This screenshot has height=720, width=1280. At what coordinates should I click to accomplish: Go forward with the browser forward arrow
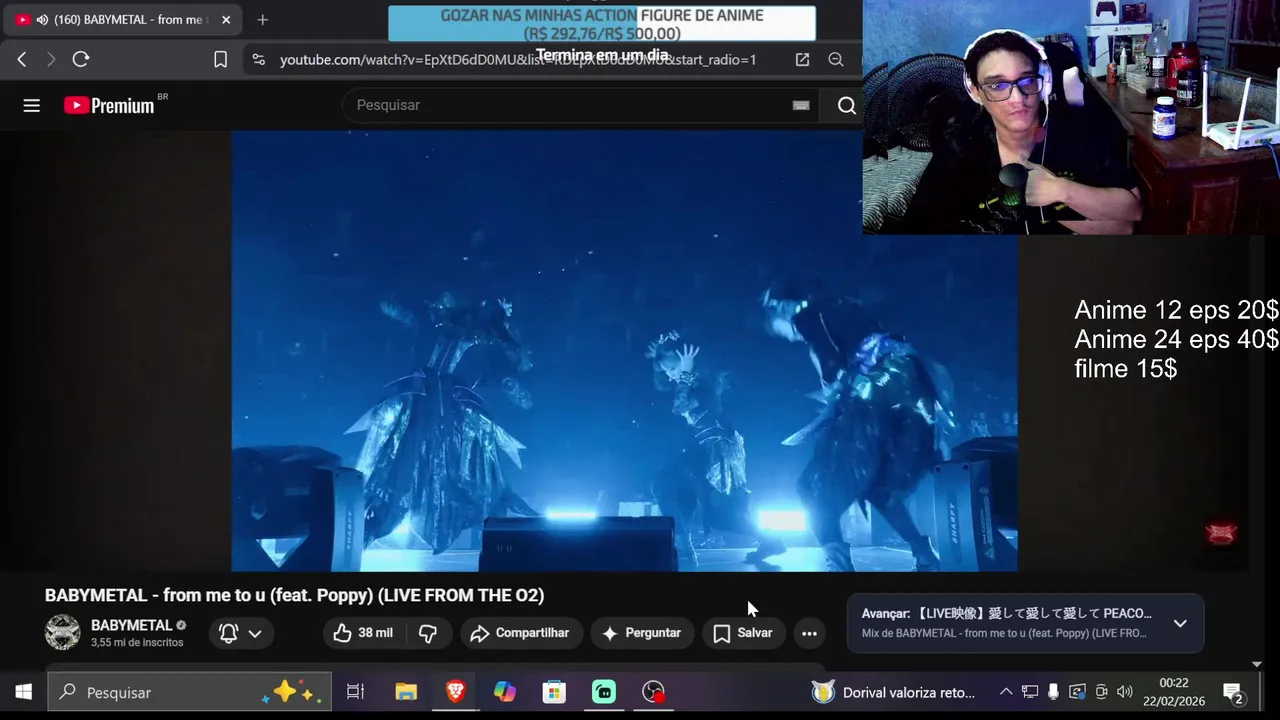[x=51, y=60]
